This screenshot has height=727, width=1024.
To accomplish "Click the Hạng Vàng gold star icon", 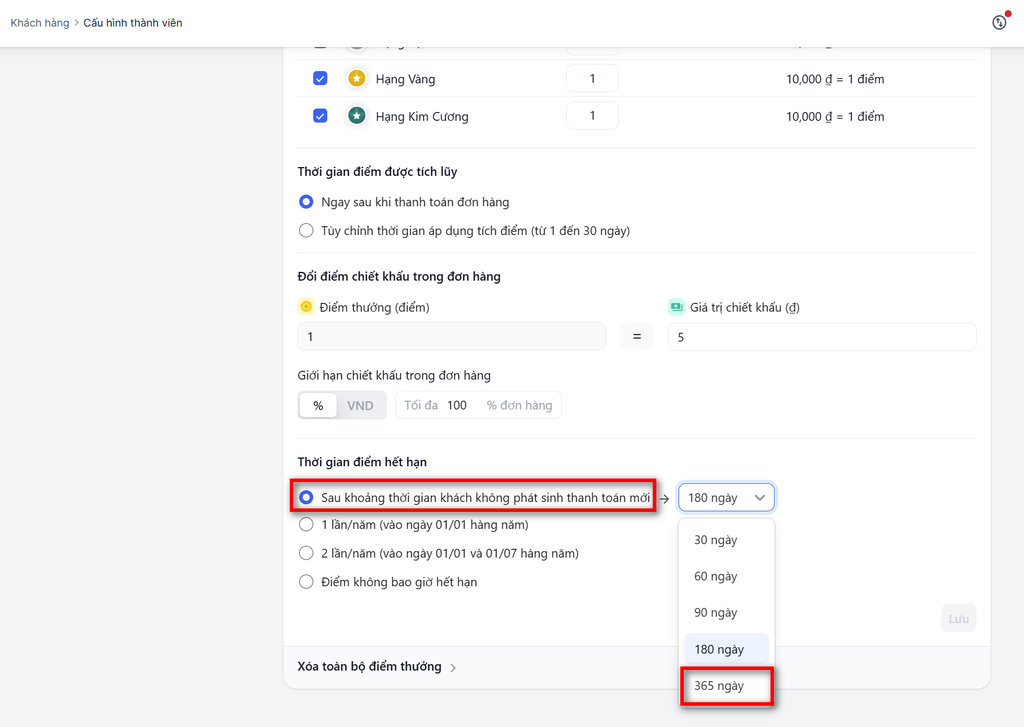I will (x=356, y=79).
